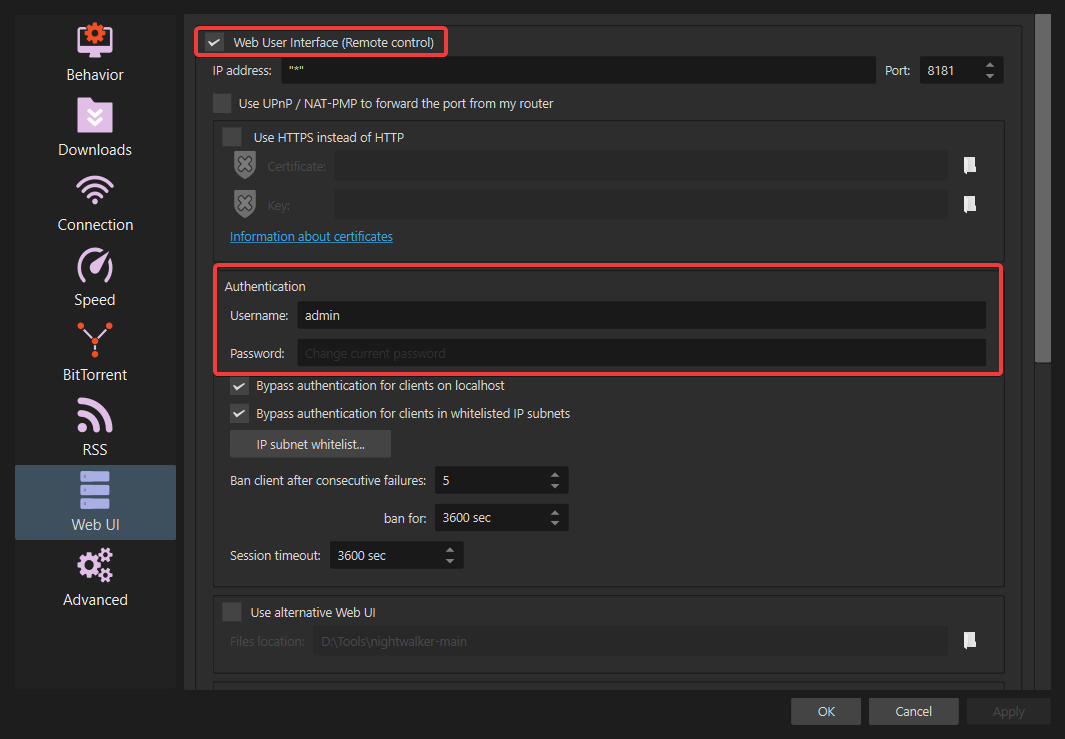Click the Apply button
Screen dimensions: 1065x739
pos(1009,711)
